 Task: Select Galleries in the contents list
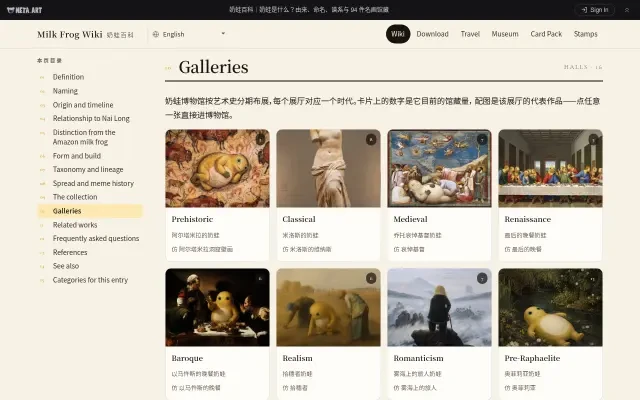[x=90, y=211]
